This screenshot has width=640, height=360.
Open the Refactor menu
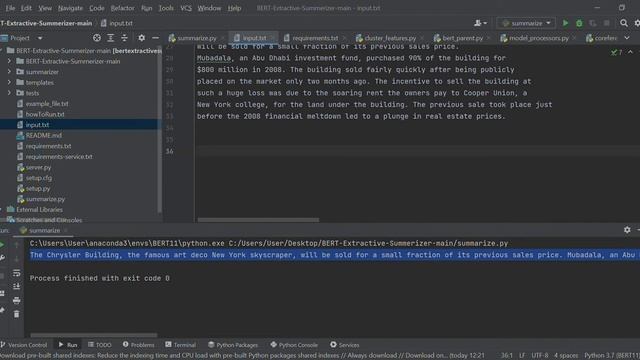click(122, 8)
